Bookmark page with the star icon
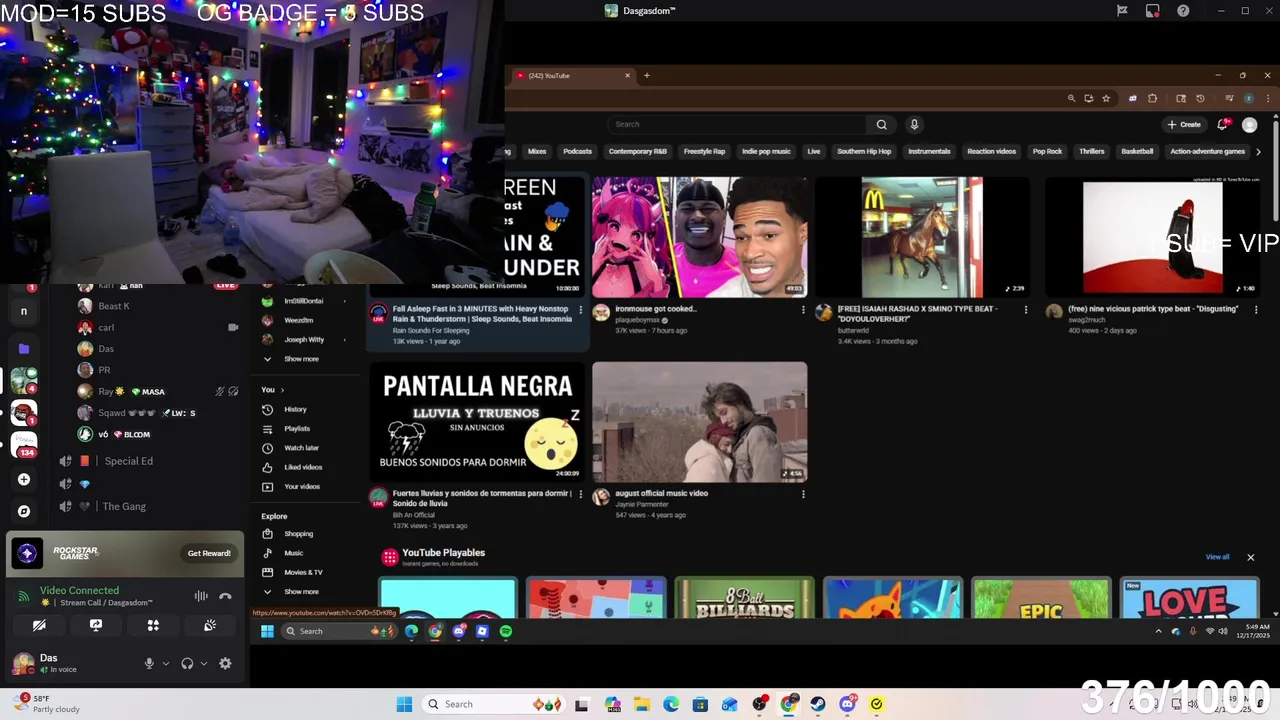The height and width of the screenshot is (720, 1280). pos(1106,99)
